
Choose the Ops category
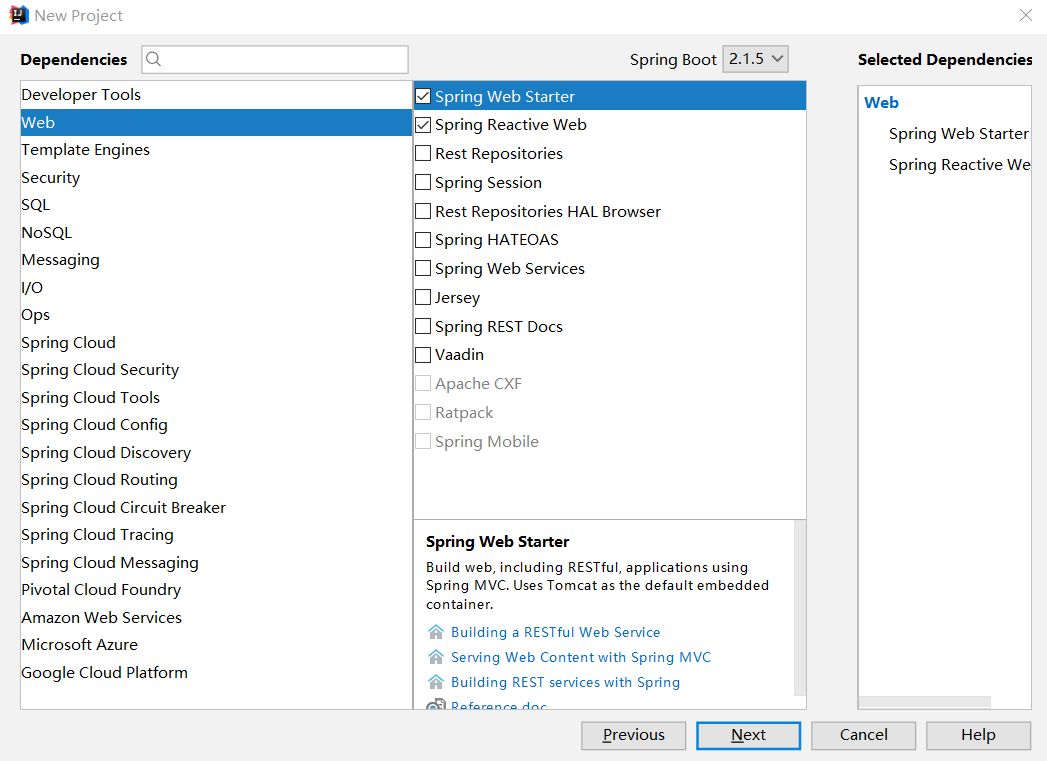point(216,314)
